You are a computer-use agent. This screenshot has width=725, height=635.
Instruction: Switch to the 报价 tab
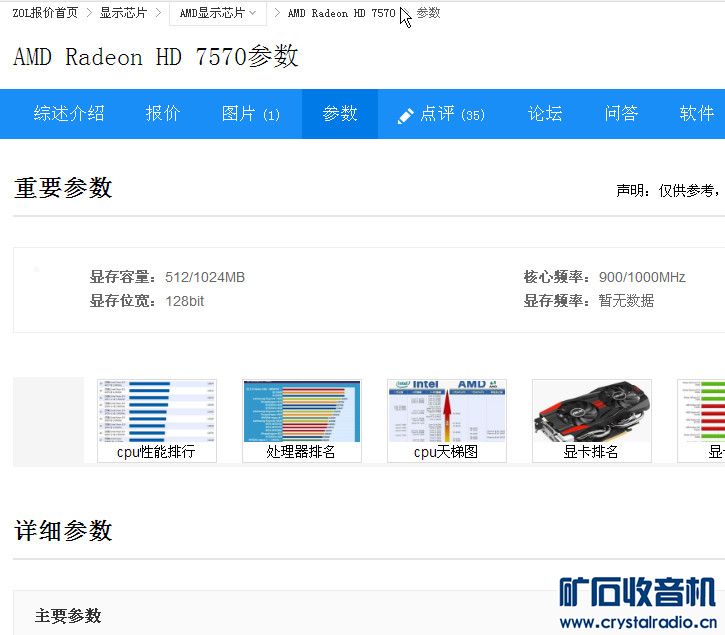point(163,113)
